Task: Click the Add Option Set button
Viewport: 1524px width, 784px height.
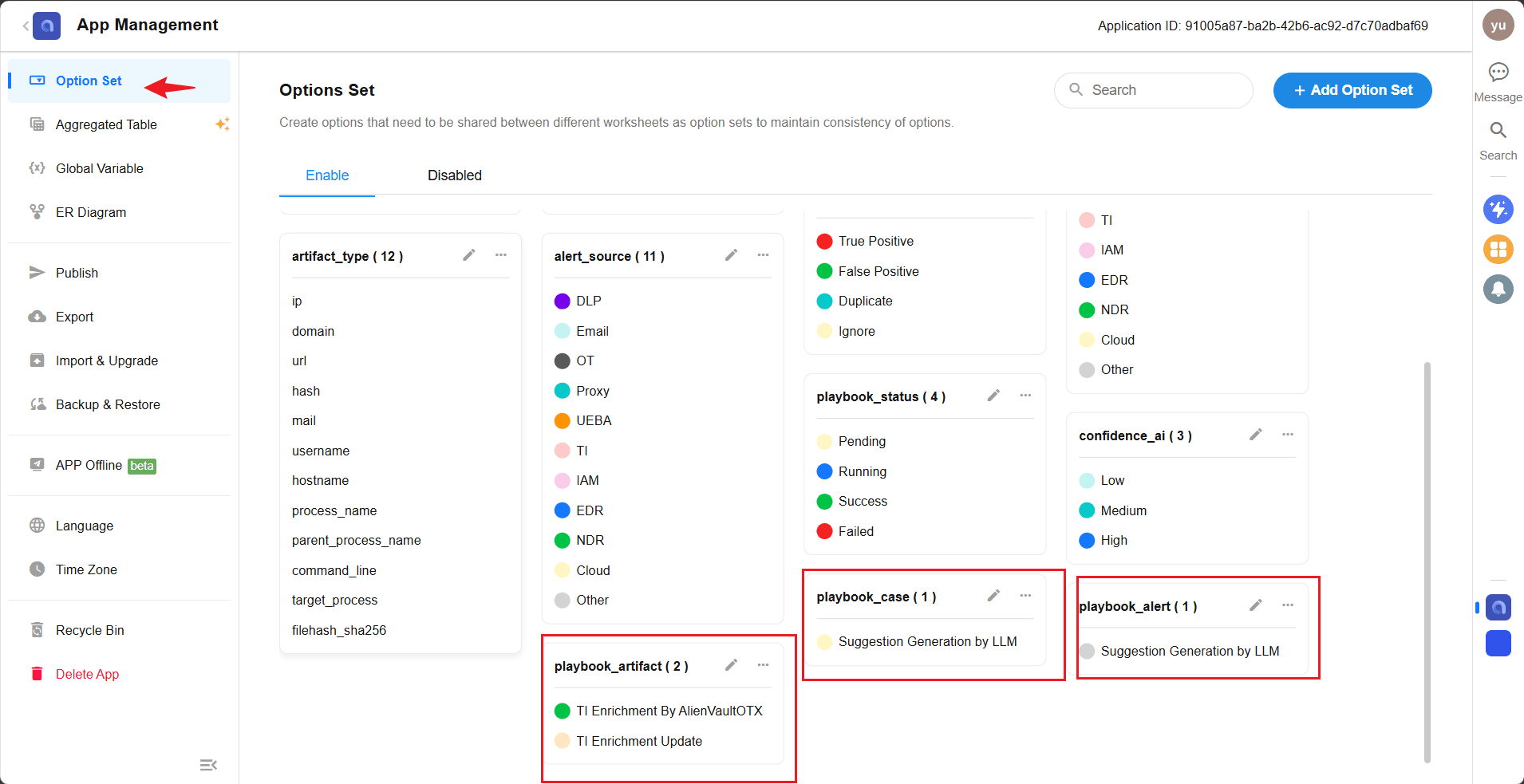Action: click(x=1352, y=90)
